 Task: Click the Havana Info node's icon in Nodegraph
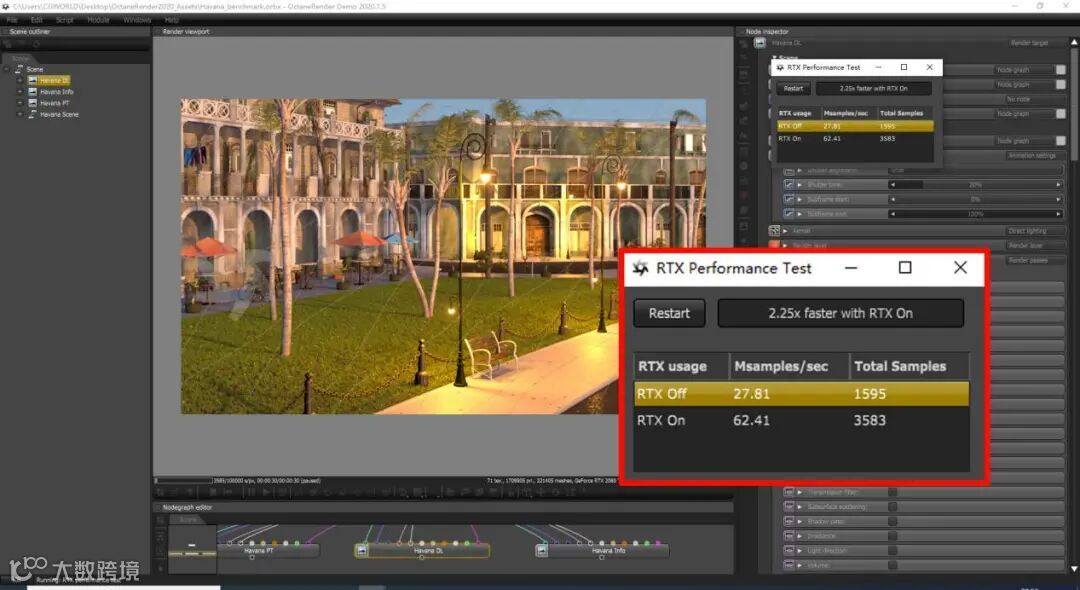click(542, 551)
